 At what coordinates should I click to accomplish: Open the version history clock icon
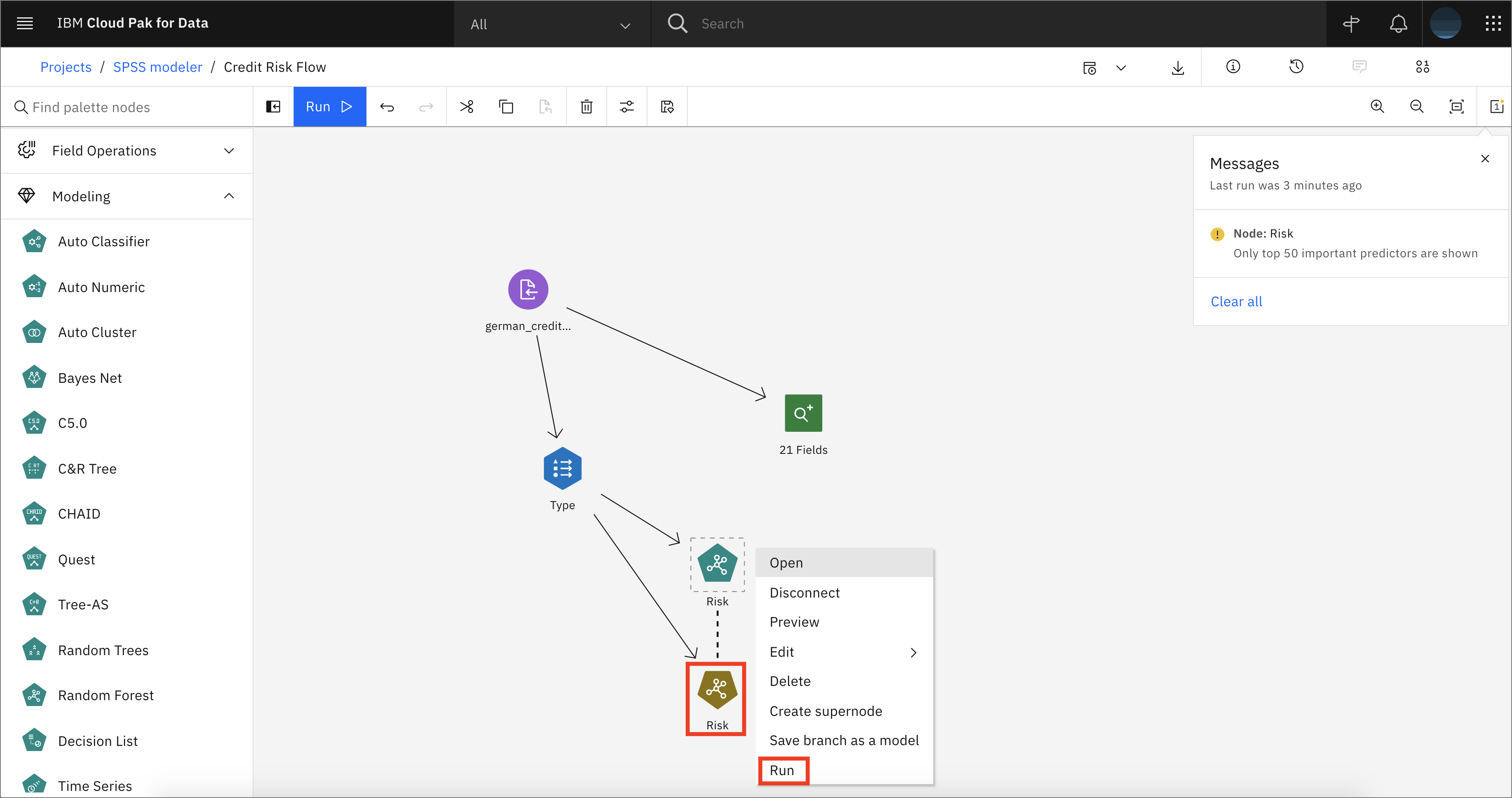coord(1296,67)
